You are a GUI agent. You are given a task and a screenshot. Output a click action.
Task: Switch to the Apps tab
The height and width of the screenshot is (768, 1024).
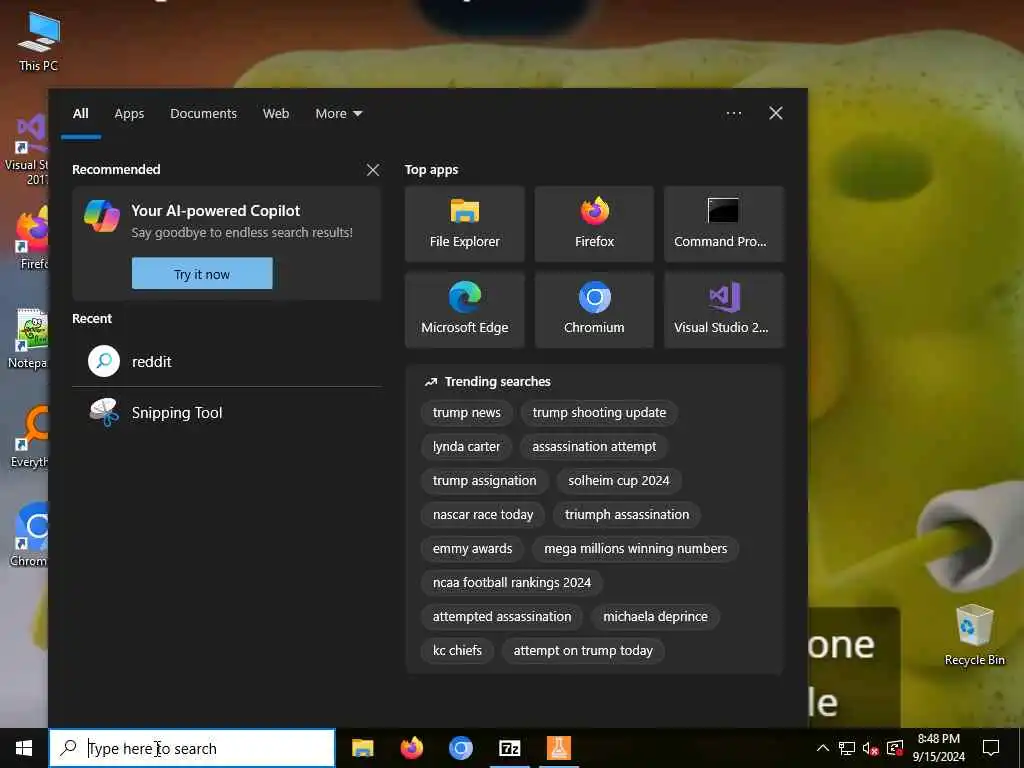coord(129,114)
